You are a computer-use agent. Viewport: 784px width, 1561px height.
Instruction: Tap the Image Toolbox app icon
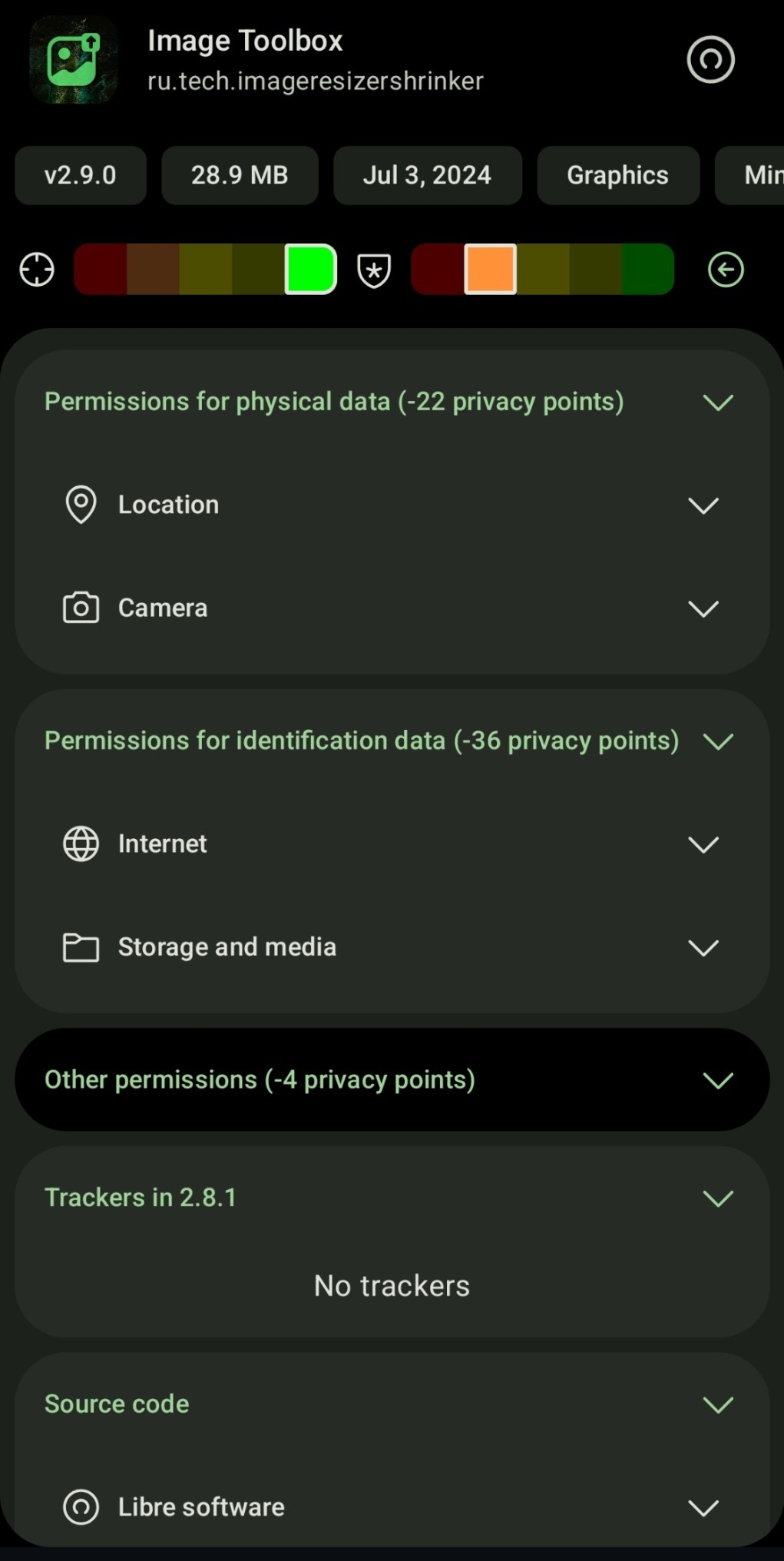coord(74,60)
